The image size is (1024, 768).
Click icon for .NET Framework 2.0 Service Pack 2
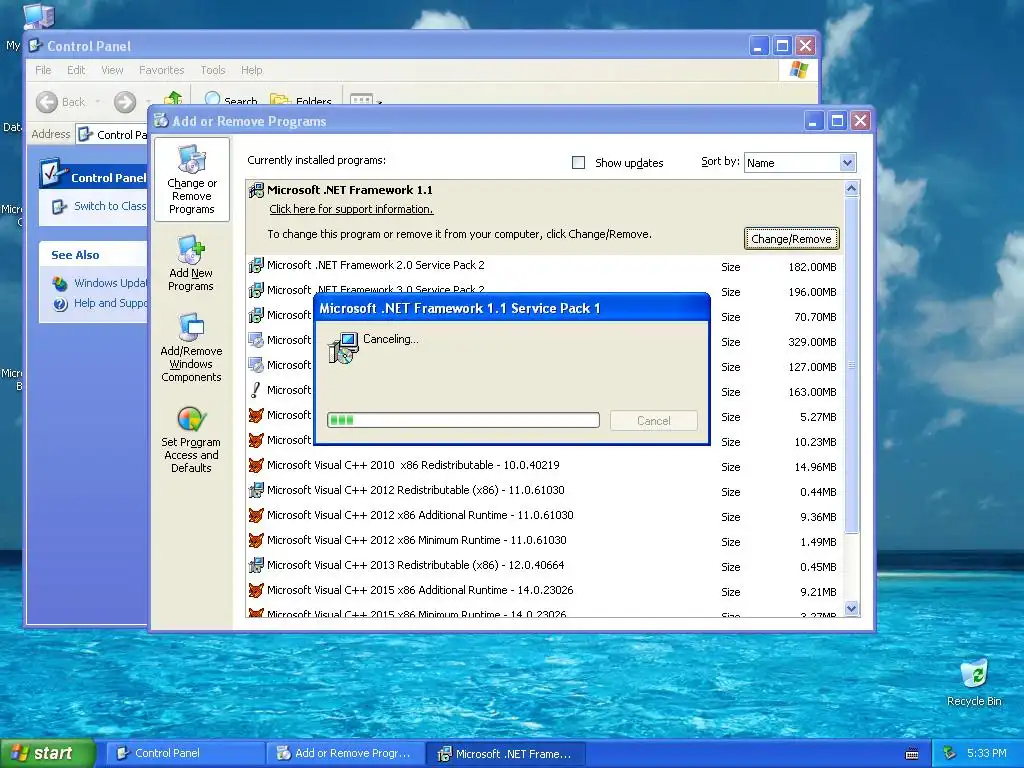(x=256, y=265)
